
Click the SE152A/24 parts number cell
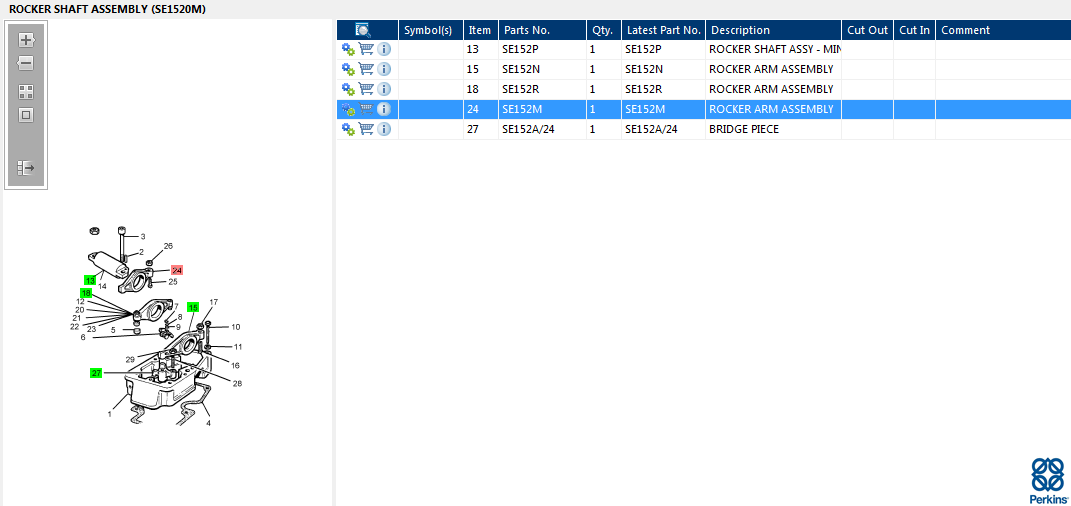(x=542, y=129)
